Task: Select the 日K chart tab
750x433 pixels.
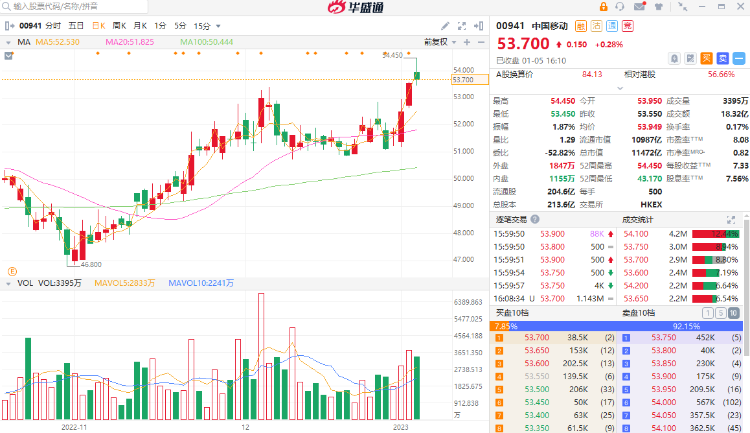Action: tap(99, 26)
